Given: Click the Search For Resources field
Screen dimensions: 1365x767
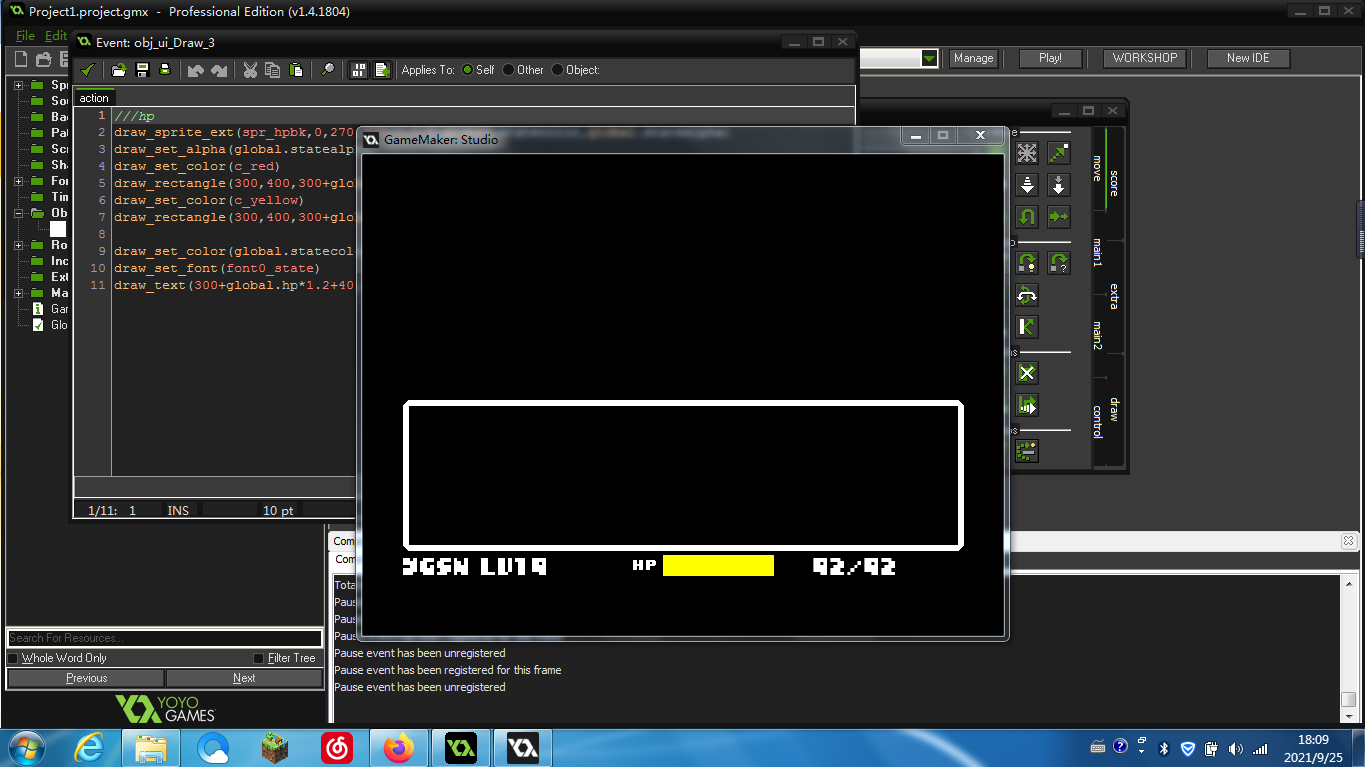Looking at the screenshot, I should (x=165, y=638).
